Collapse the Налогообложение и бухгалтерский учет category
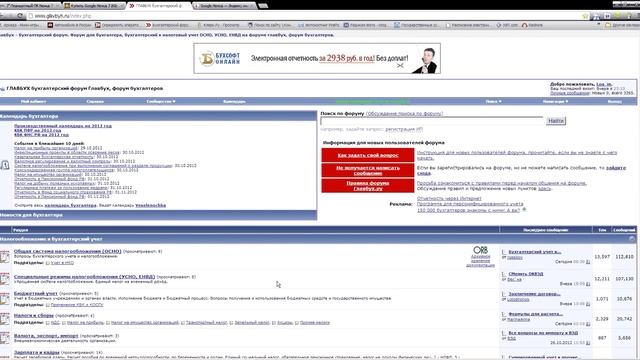Screen dimensions: 640x360 631,239
